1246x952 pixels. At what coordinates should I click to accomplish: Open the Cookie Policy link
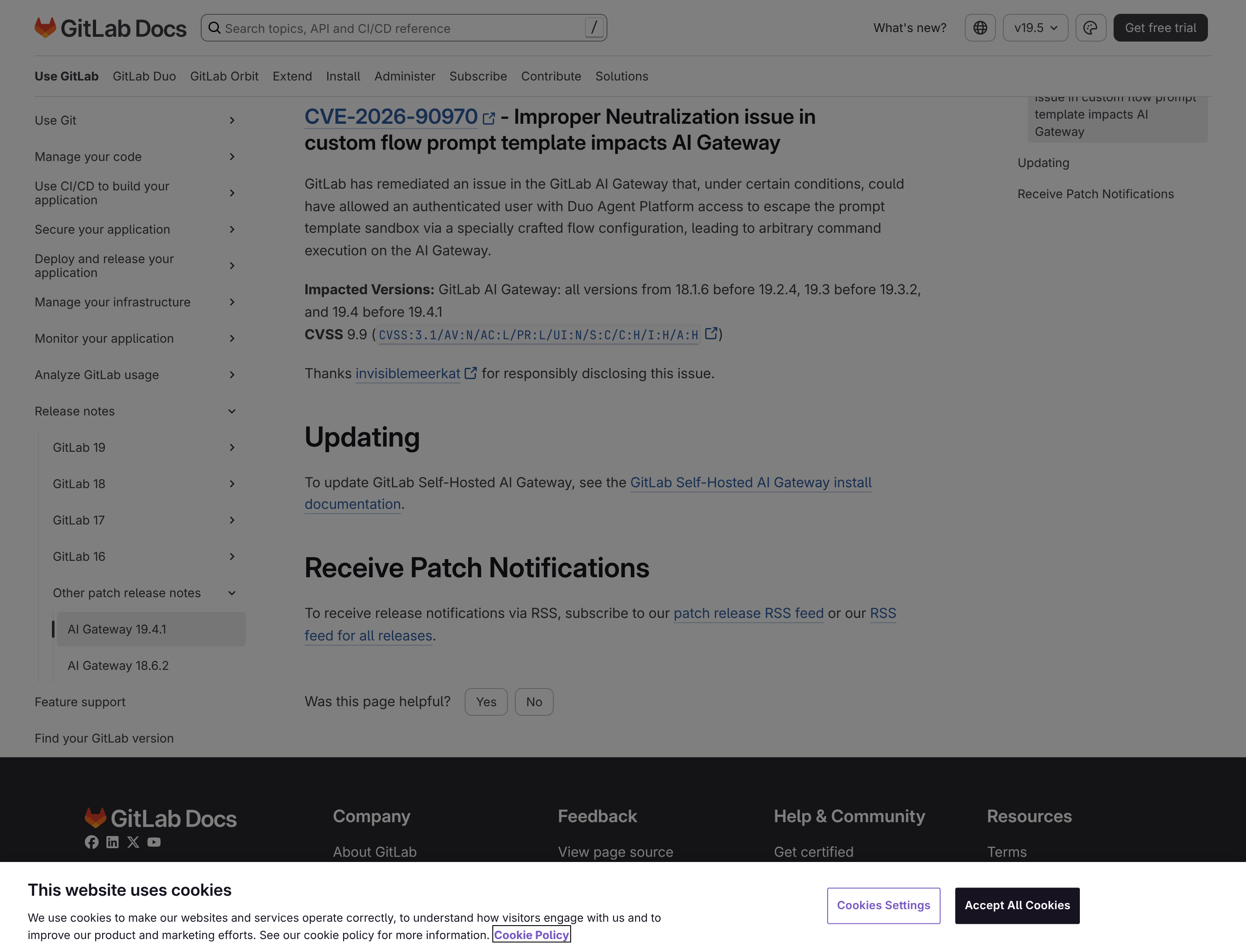(x=531, y=934)
